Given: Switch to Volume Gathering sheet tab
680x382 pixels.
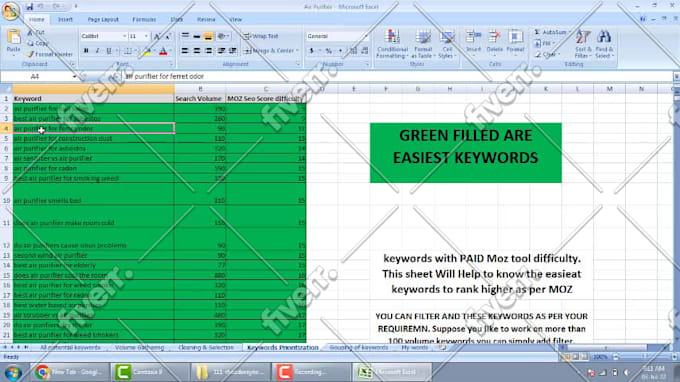Looking at the screenshot, I should (x=139, y=348).
